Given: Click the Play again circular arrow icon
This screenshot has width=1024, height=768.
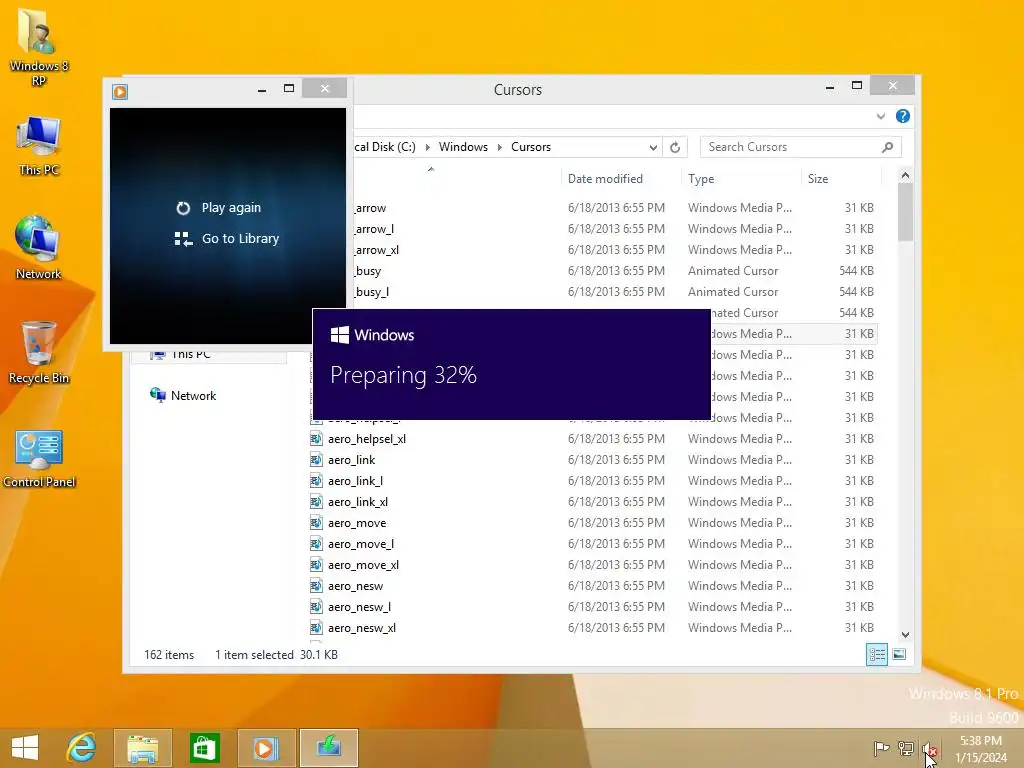Looking at the screenshot, I should click(183, 208).
